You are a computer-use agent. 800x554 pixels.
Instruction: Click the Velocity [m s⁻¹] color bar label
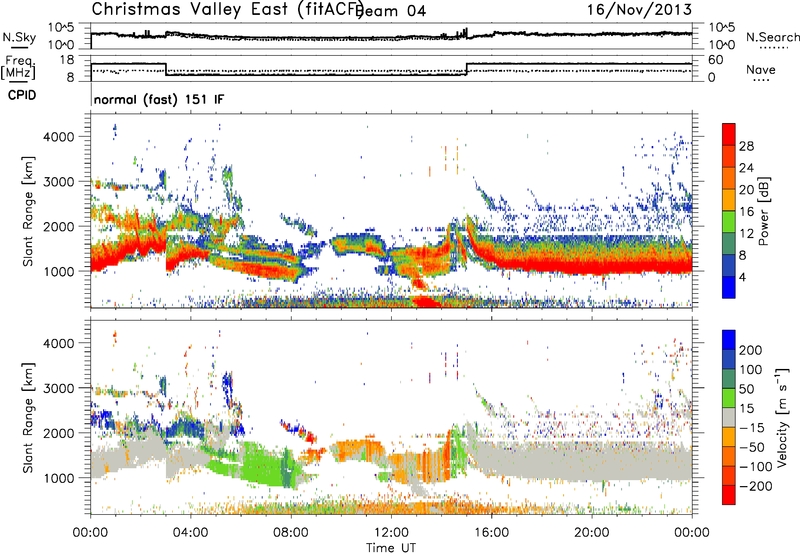click(782, 417)
